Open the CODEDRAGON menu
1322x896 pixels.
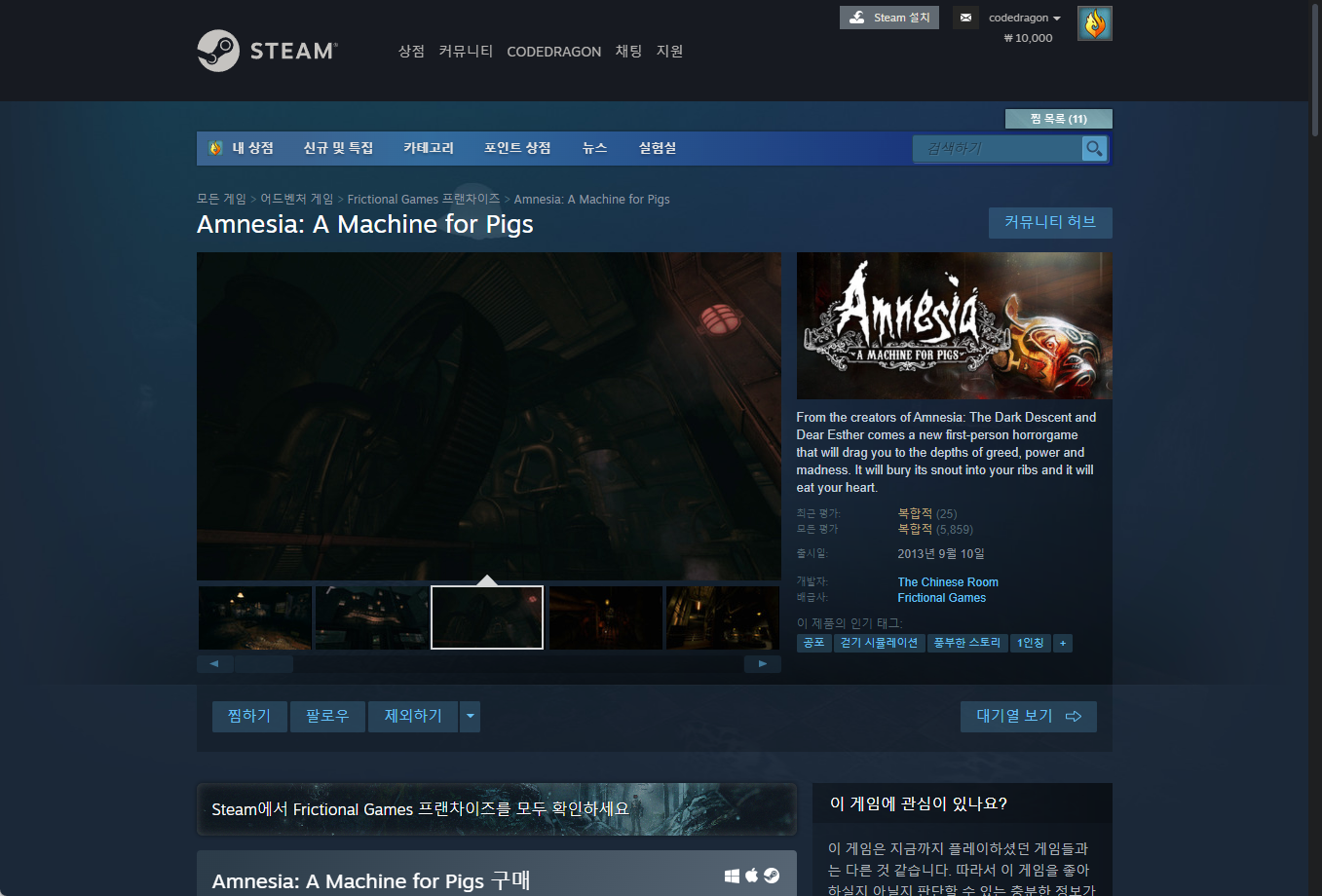click(553, 52)
